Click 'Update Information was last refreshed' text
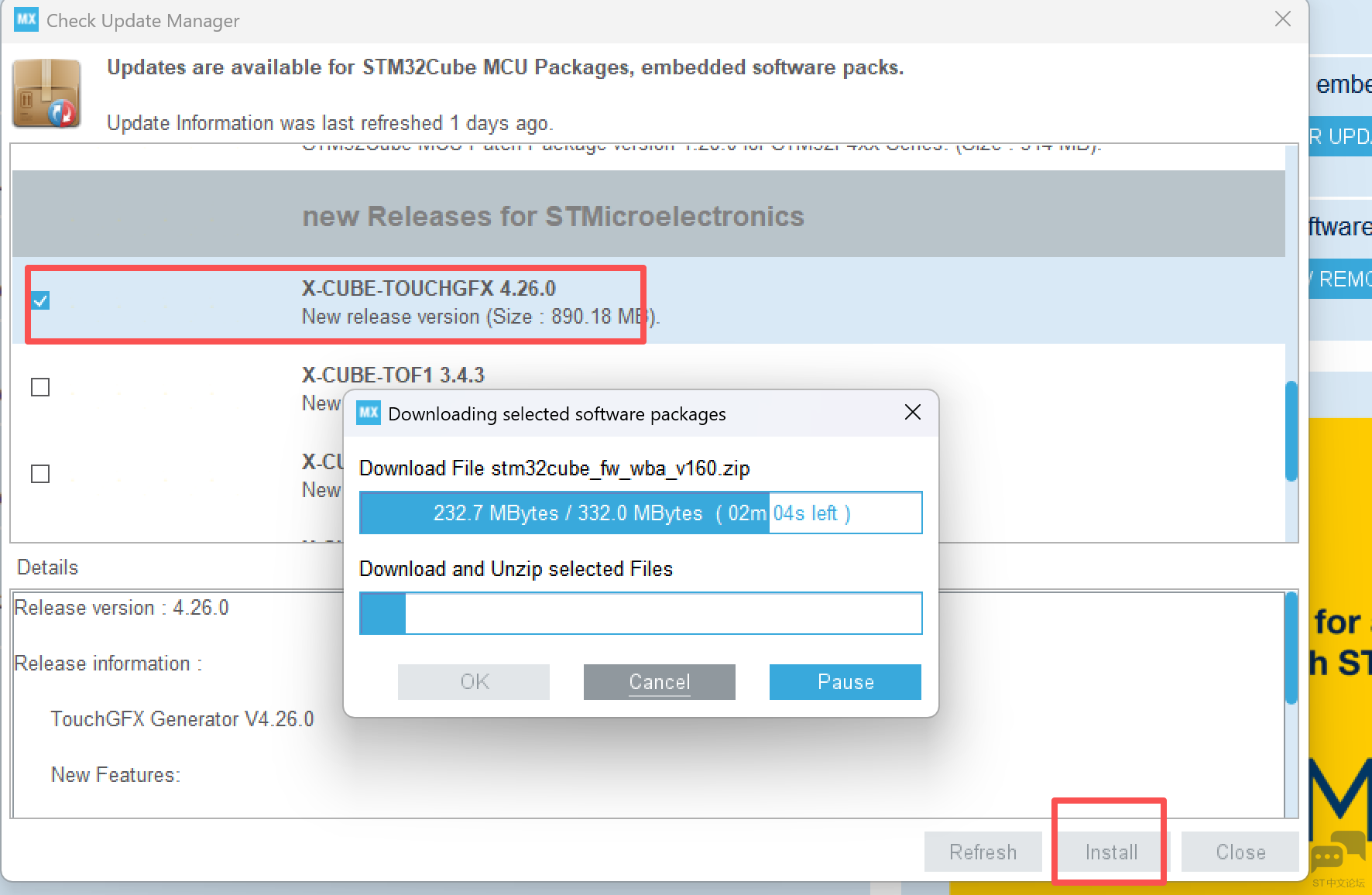The height and width of the screenshot is (895, 1372). click(x=330, y=123)
